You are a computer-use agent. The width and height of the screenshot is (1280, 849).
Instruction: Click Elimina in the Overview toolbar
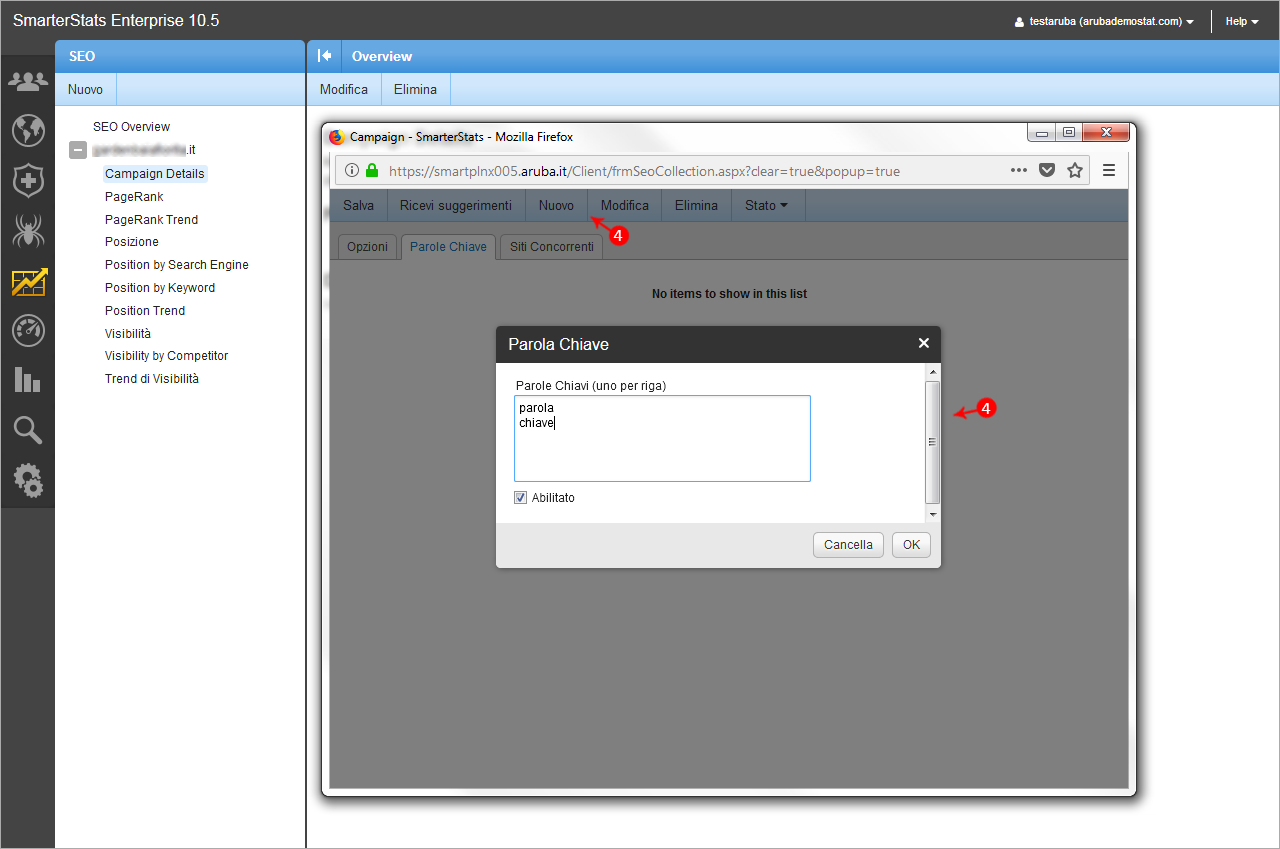(415, 89)
